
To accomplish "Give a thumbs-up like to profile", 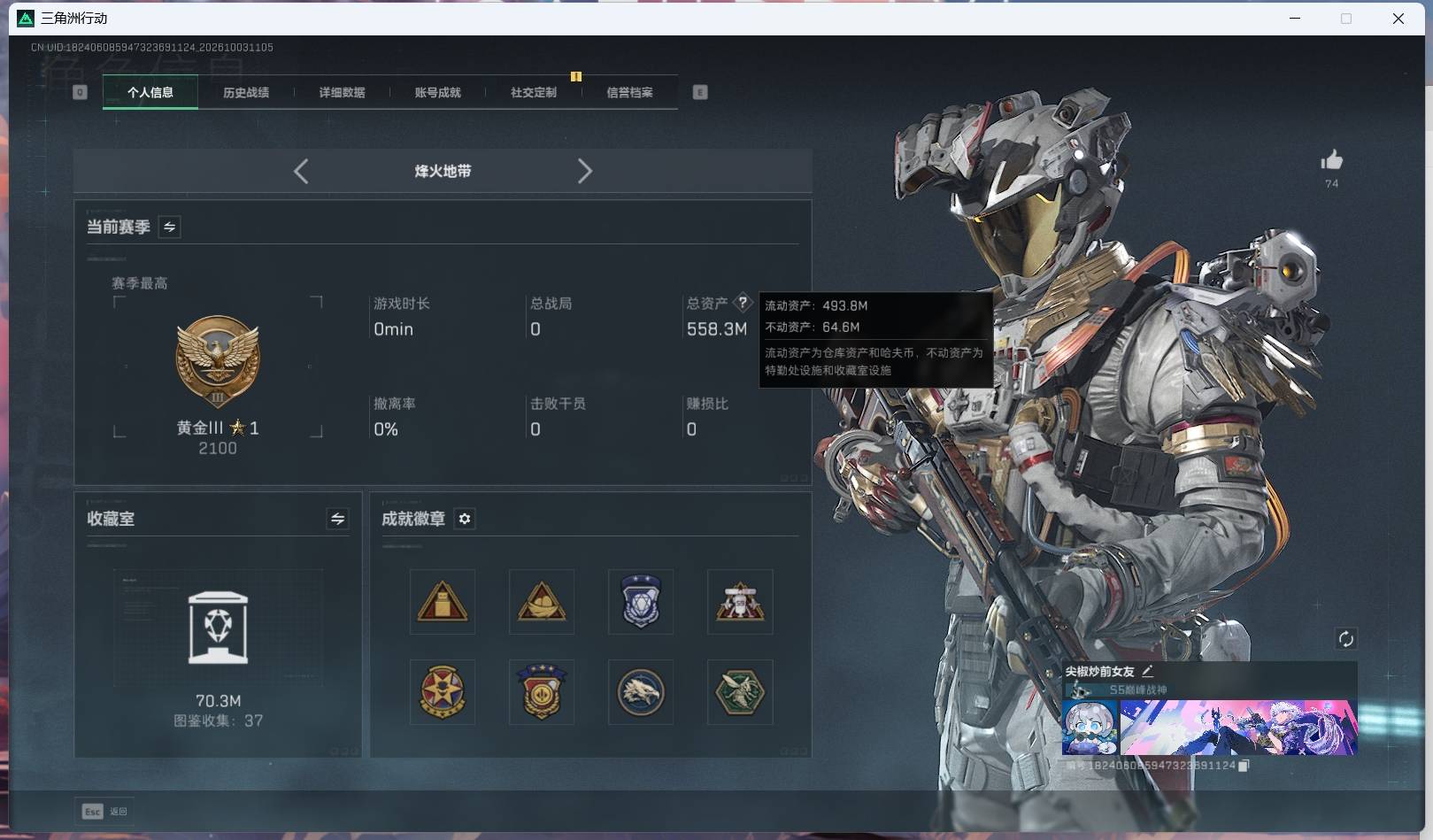I will [1331, 160].
